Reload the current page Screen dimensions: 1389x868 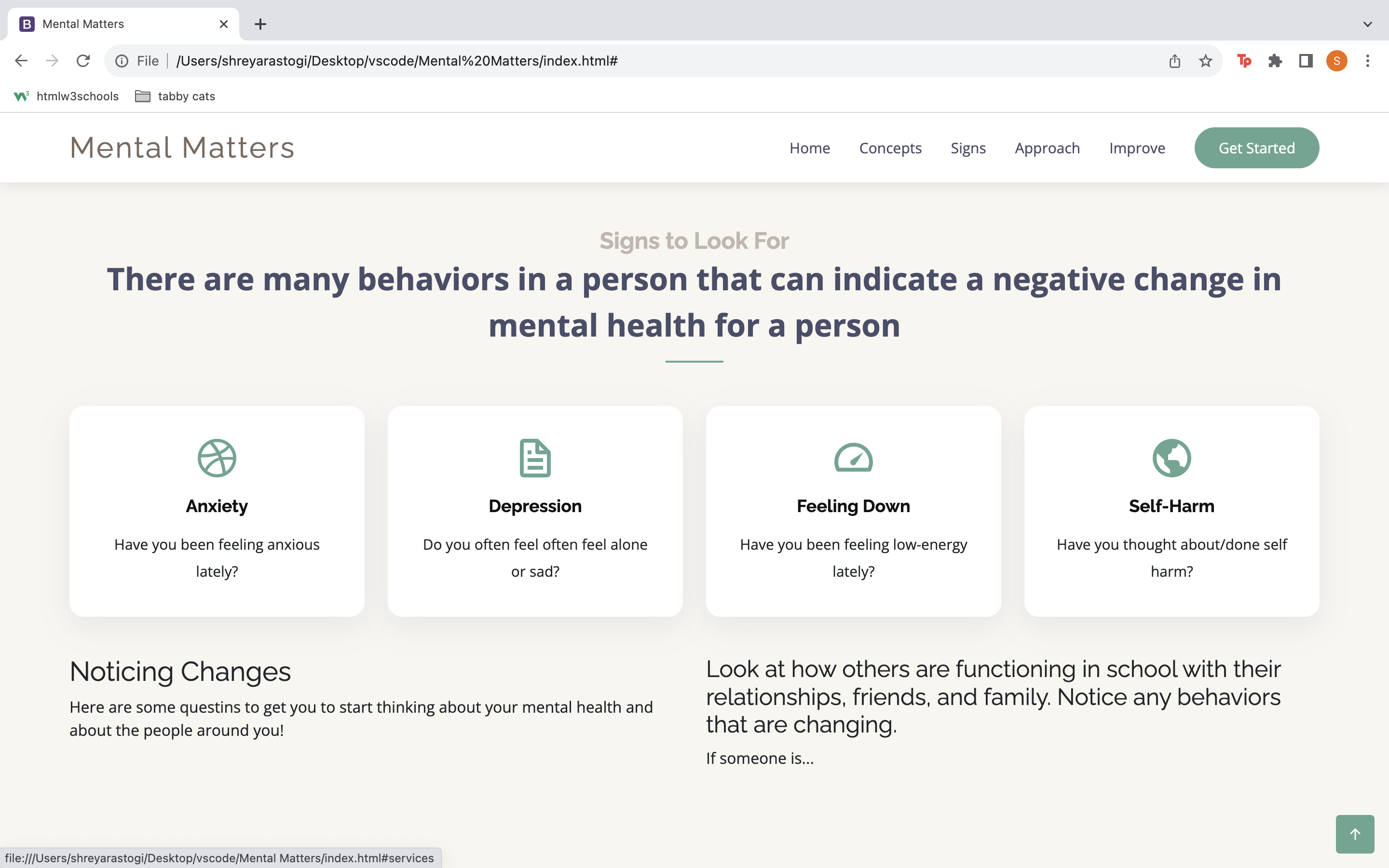(x=83, y=61)
